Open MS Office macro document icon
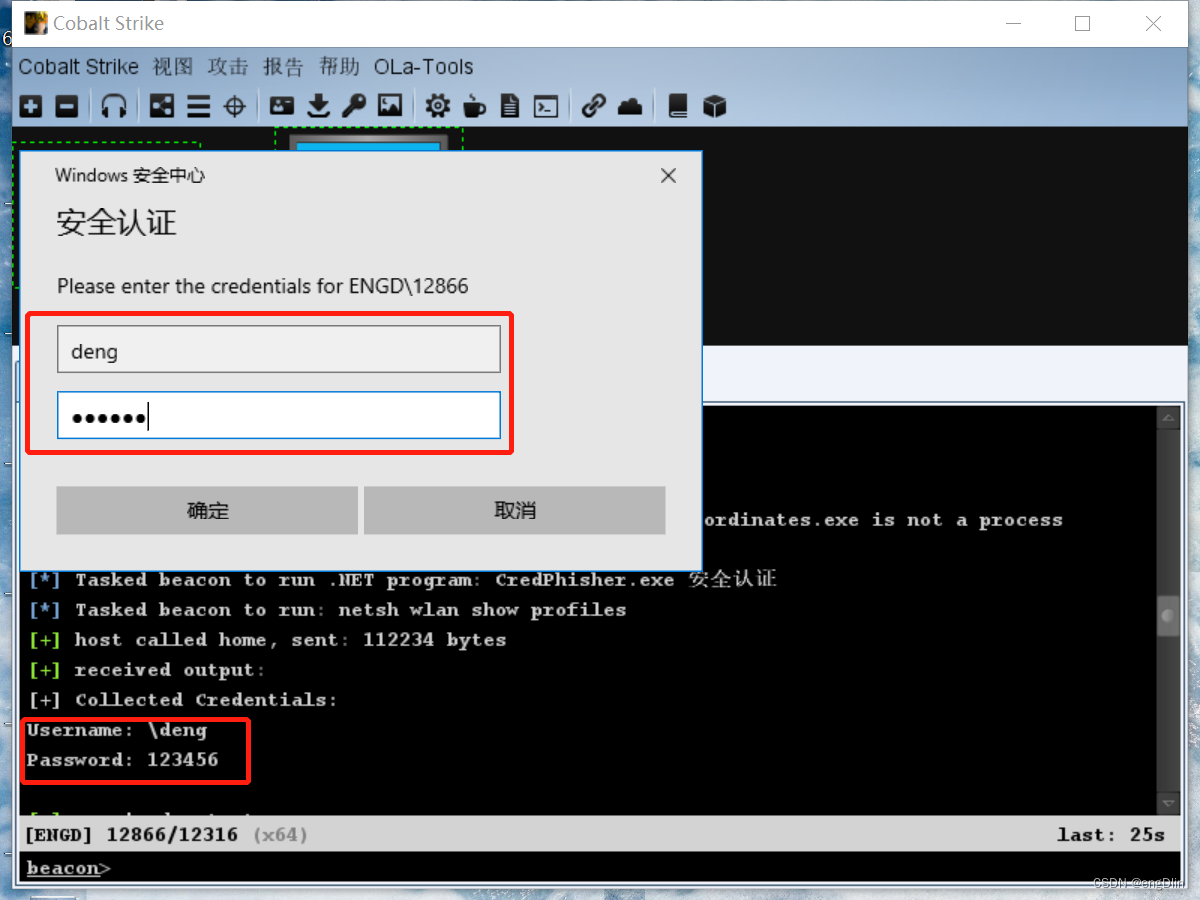Image resolution: width=1200 pixels, height=900 pixels. [510, 106]
